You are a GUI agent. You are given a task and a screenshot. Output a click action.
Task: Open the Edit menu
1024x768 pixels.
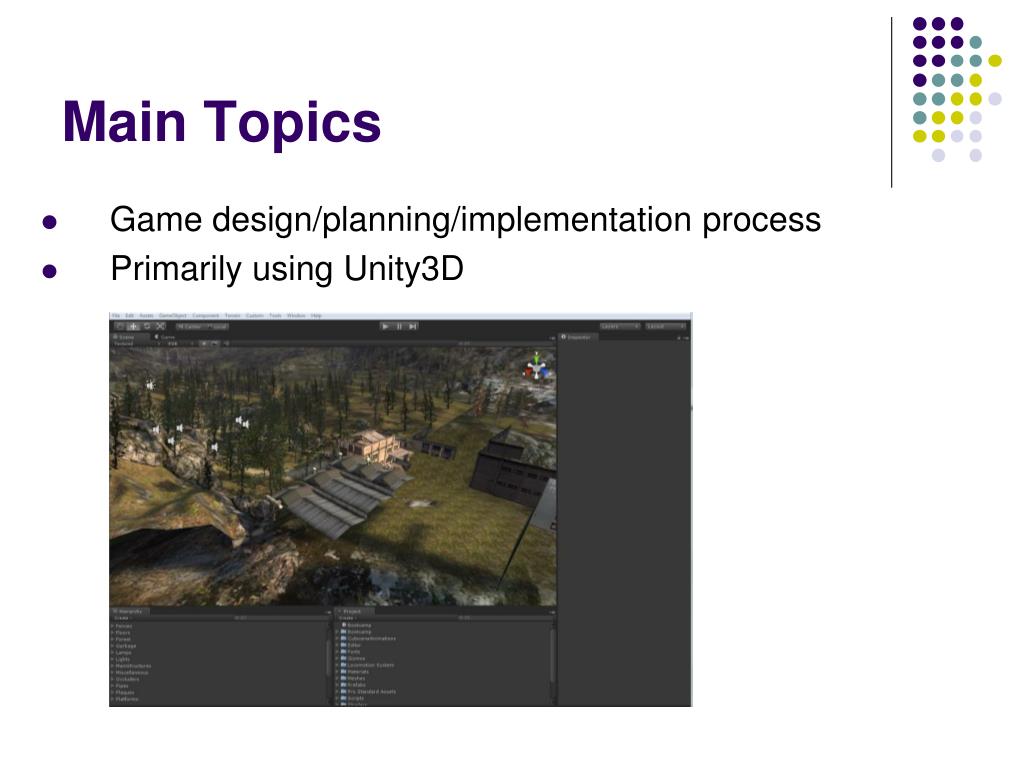[129, 315]
